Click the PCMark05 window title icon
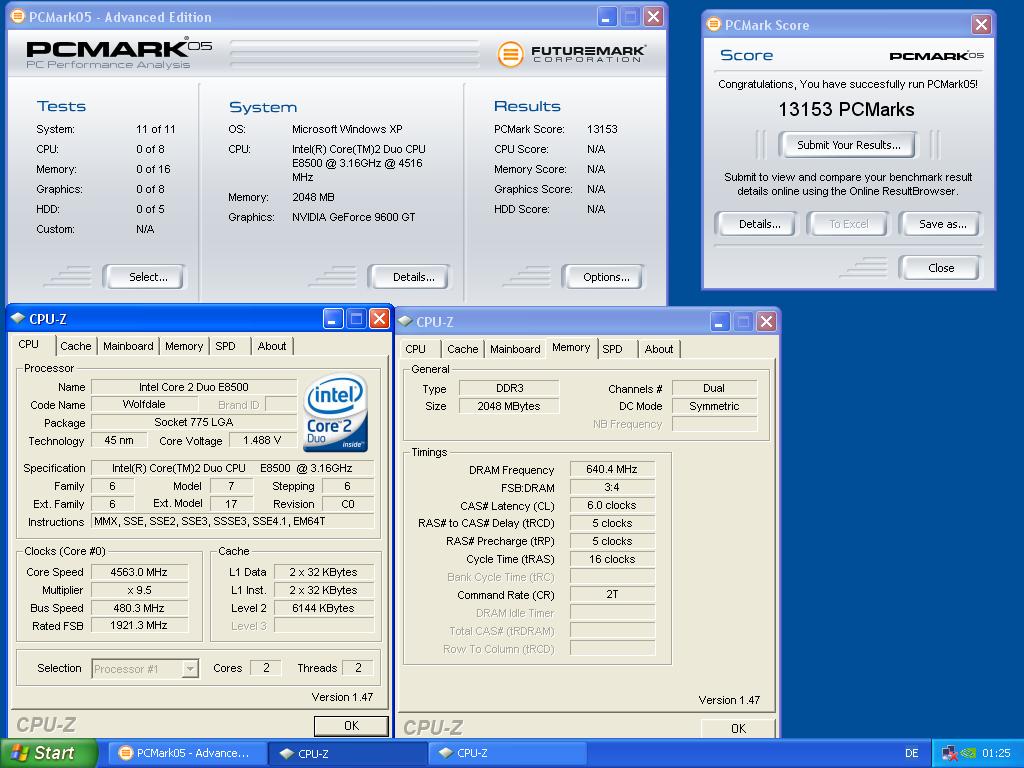 (18, 16)
